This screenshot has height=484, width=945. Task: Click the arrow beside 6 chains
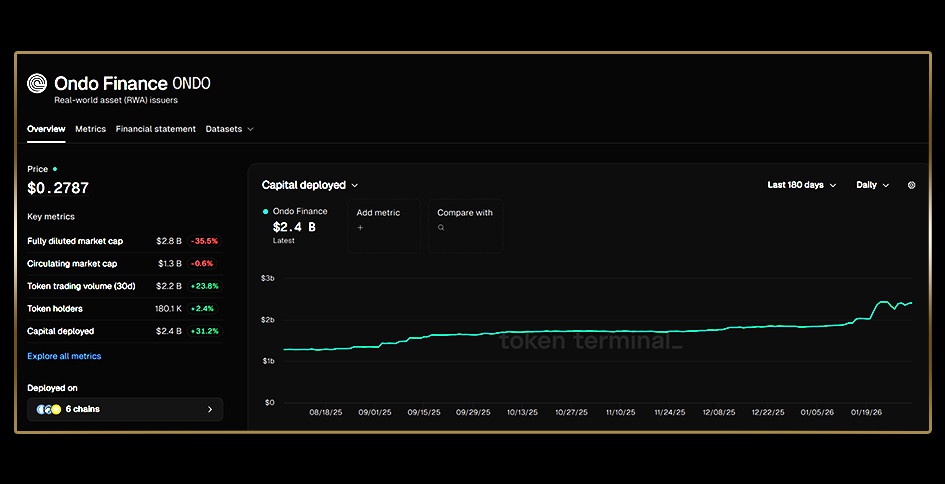coord(209,409)
